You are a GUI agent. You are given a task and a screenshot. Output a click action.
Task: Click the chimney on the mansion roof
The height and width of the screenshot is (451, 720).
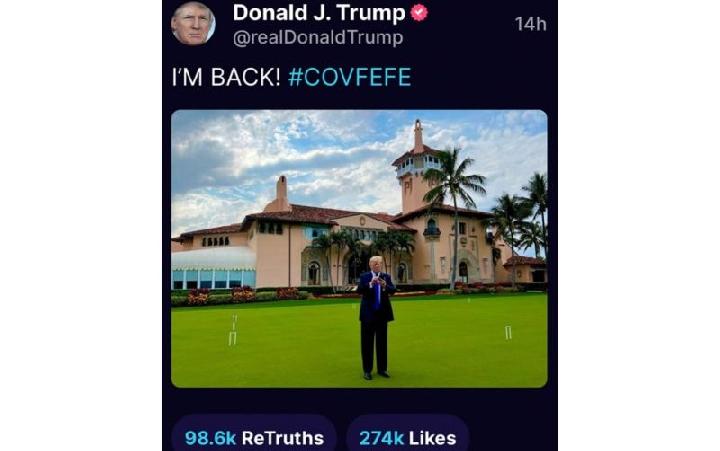(x=282, y=191)
